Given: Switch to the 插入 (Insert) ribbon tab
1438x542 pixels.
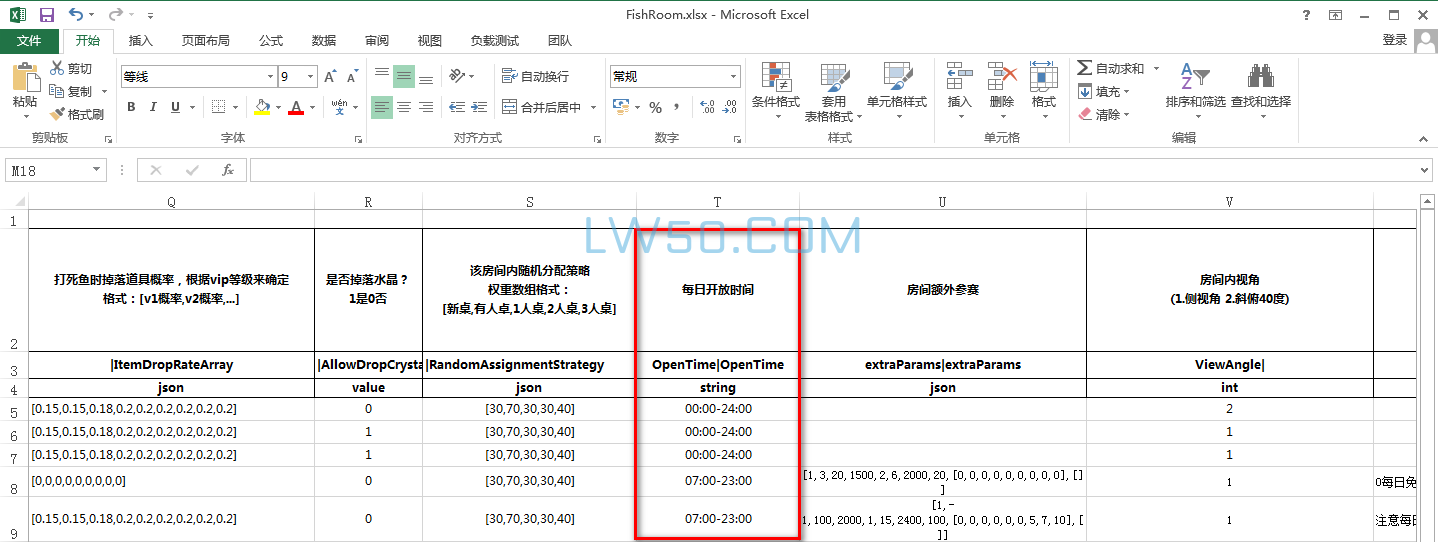Looking at the screenshot, I should pos(141,41).
